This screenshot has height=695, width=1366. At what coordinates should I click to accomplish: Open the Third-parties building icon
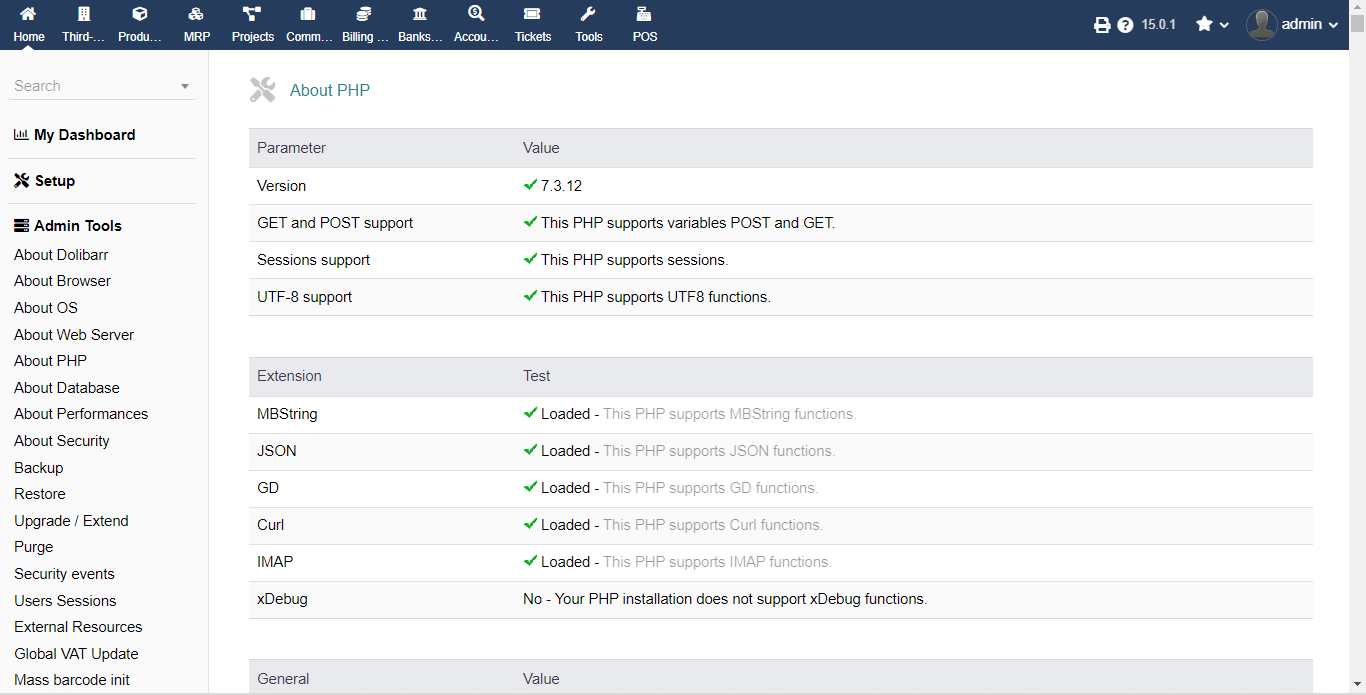[x=84, y=15]
